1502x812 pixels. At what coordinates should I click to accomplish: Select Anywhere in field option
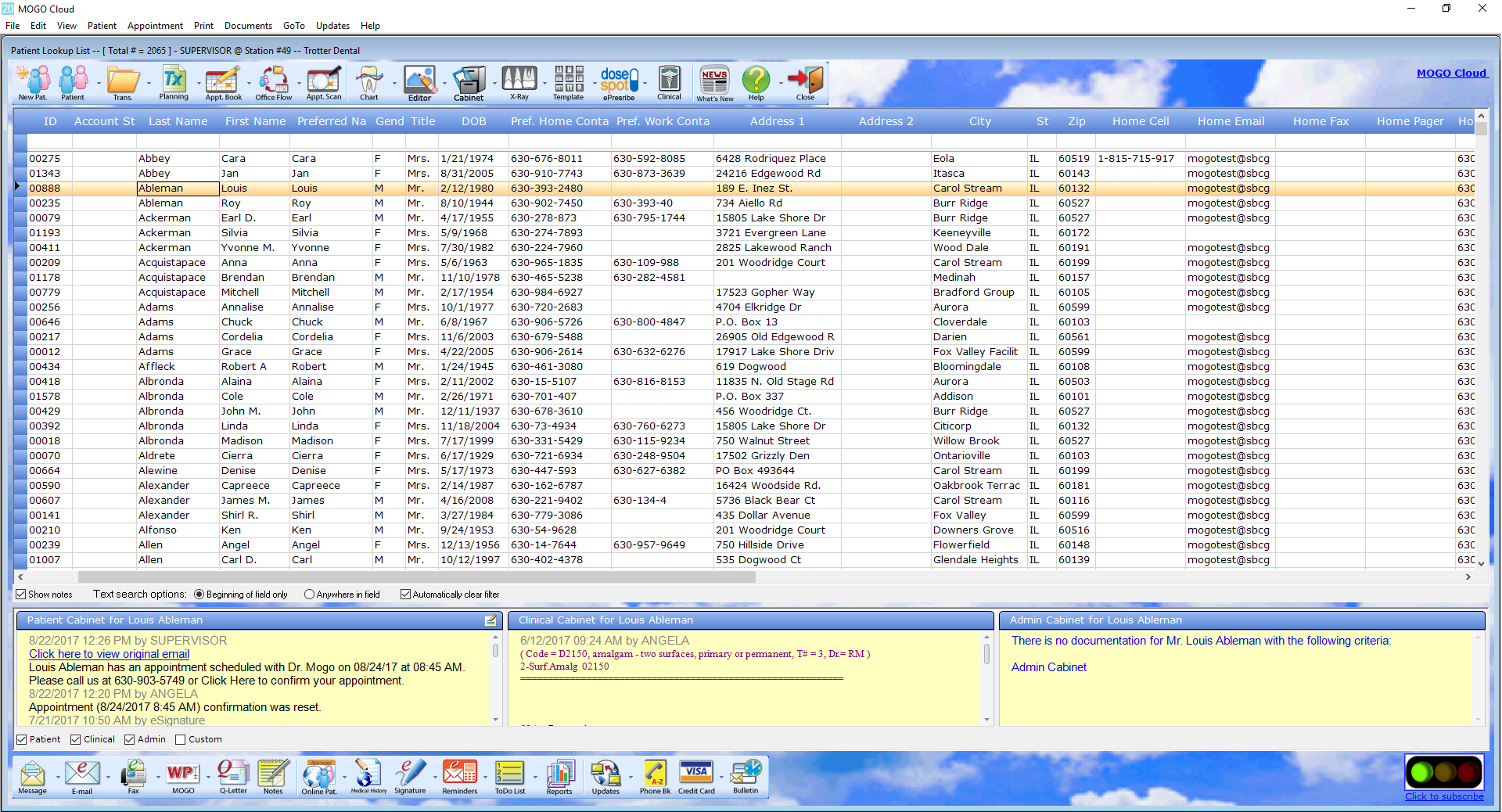tap(309, 595)
